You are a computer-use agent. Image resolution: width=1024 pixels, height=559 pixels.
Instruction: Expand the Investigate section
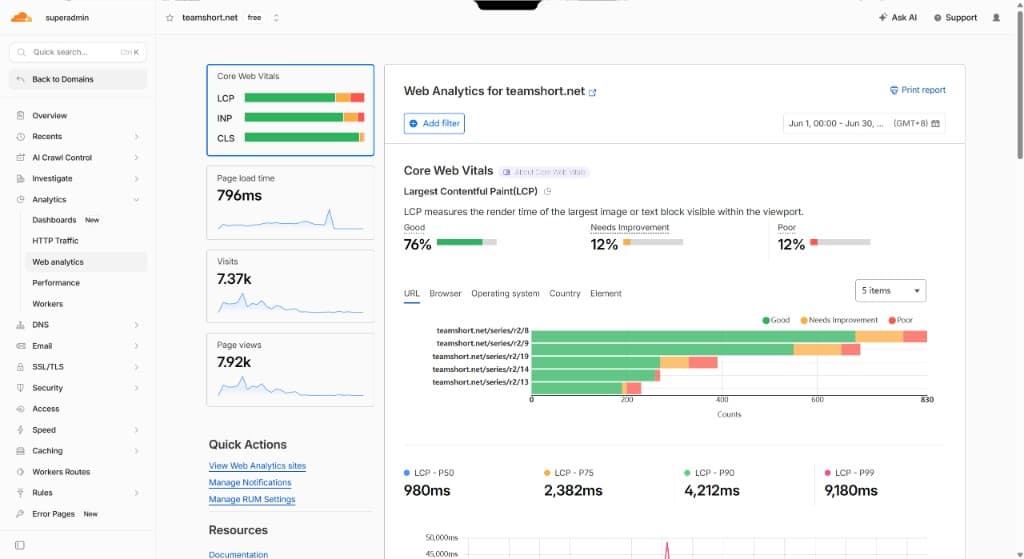tap(136, 178)
